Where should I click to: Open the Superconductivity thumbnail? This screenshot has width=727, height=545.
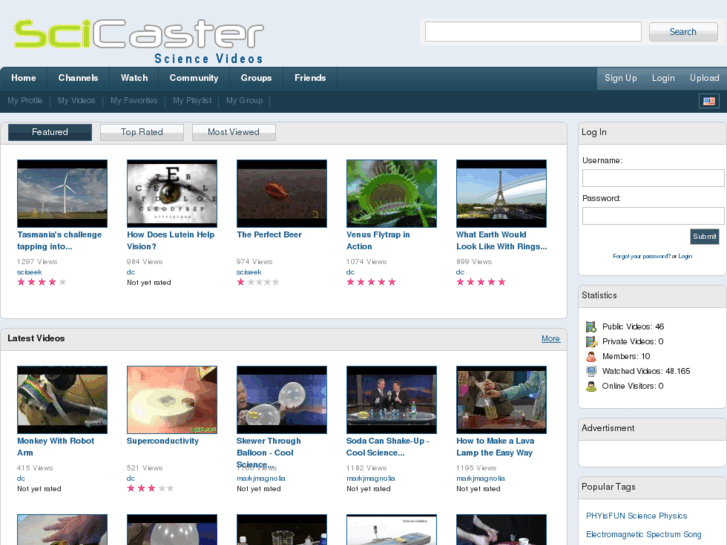172,400
